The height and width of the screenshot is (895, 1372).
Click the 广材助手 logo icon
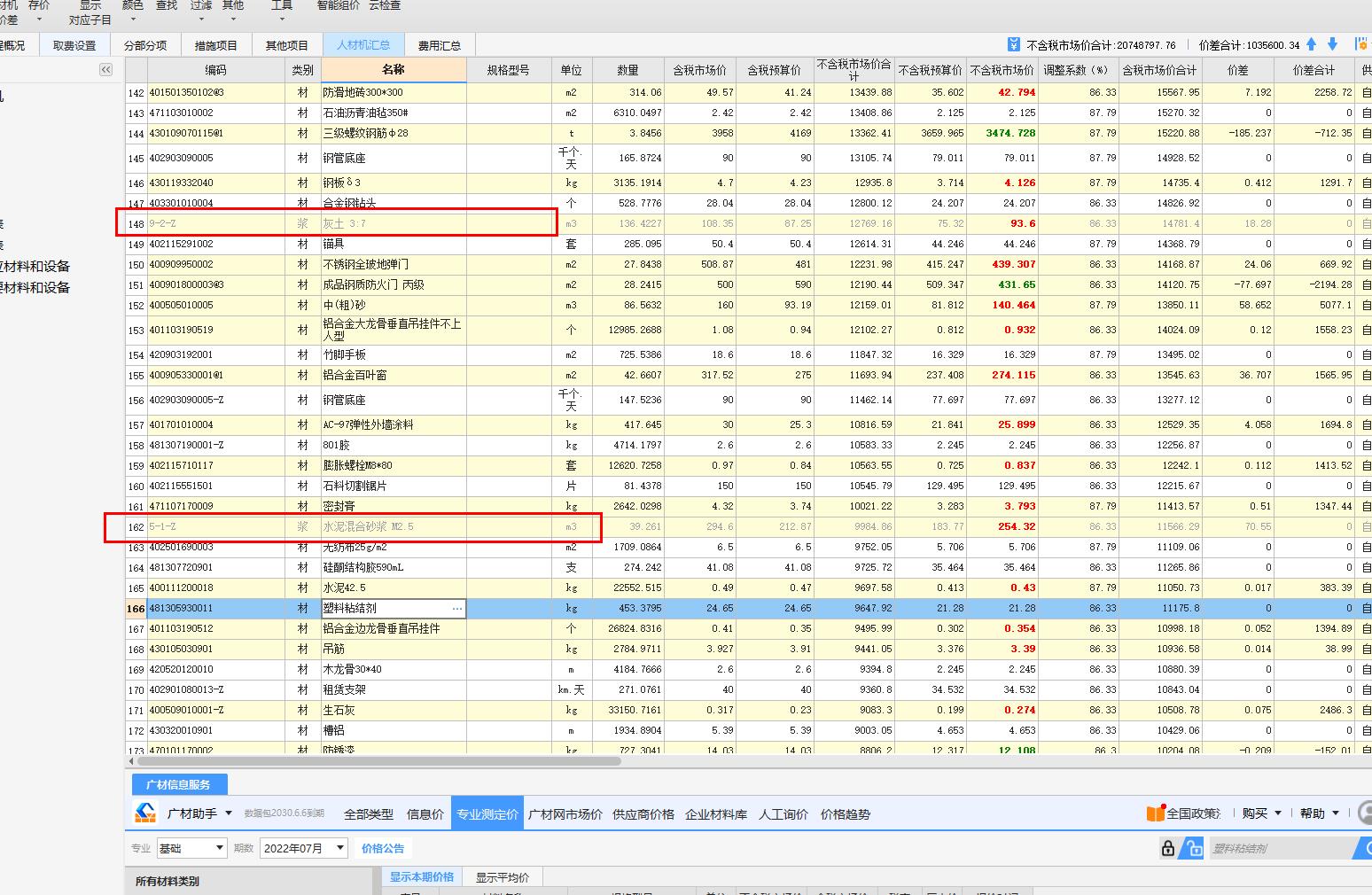pyautogui.click(x=144, y=813)
